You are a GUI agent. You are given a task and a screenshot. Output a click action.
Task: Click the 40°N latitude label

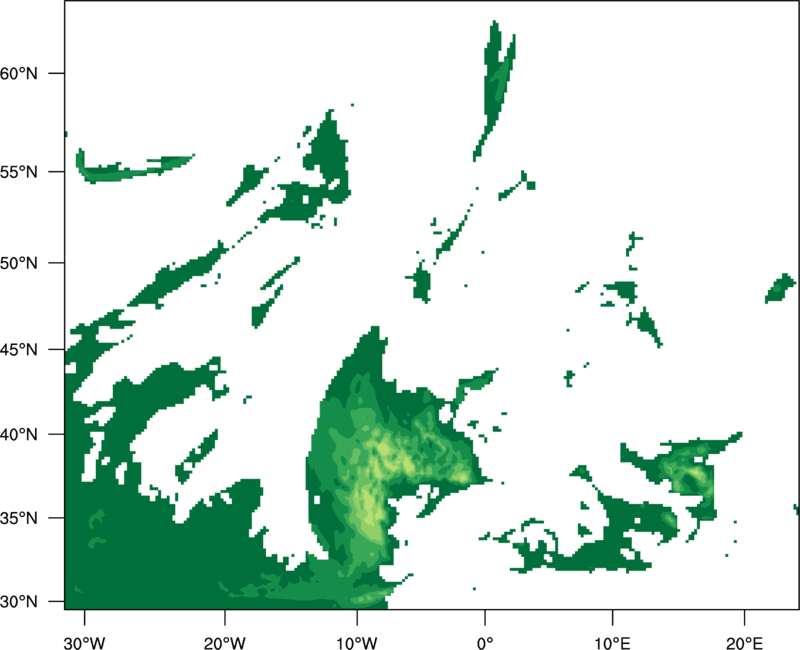point(19,435)
